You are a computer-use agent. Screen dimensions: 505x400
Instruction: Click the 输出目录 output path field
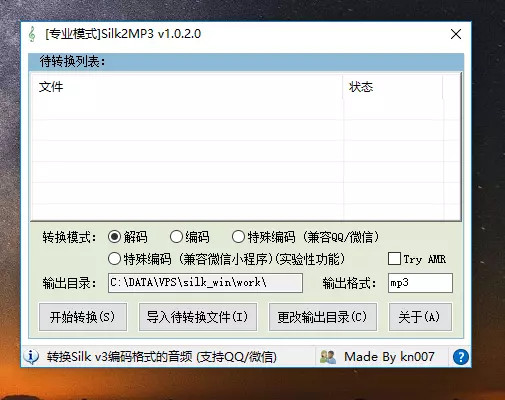(x=205, y=283)
